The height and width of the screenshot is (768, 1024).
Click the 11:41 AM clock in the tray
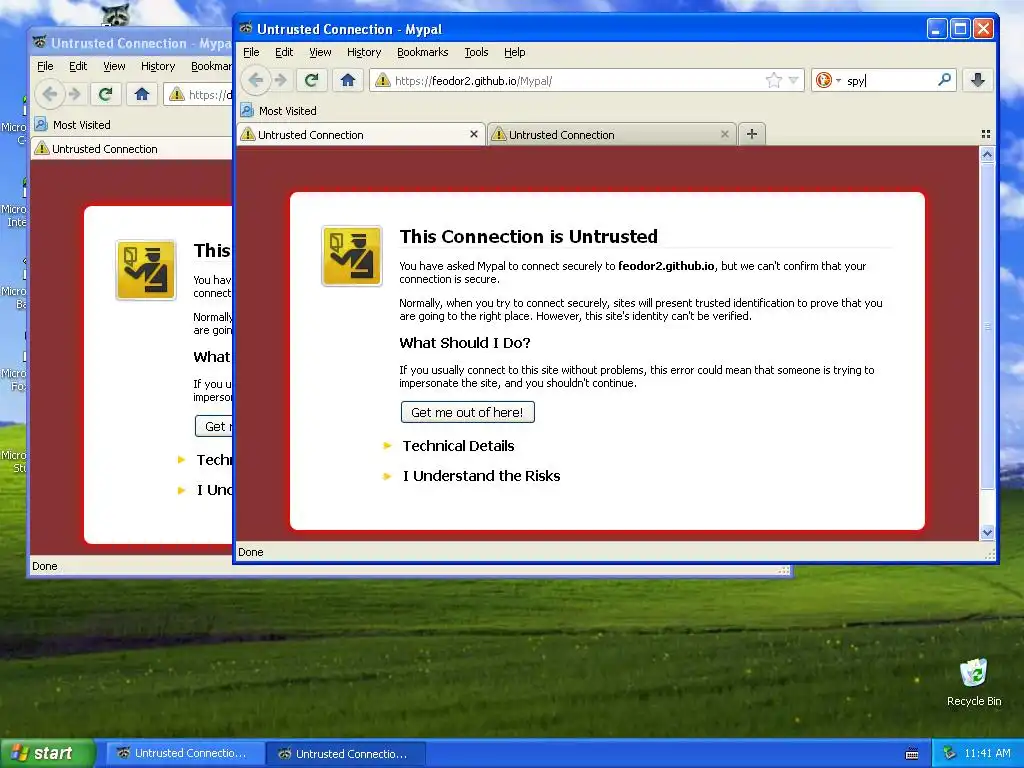(987, 753)
